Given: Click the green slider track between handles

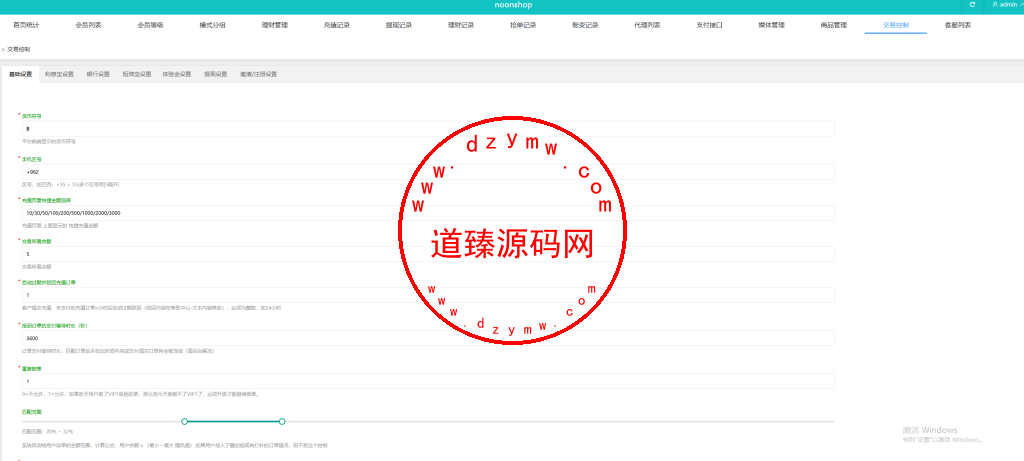Looking at the screenshot, I should (233, 421).
